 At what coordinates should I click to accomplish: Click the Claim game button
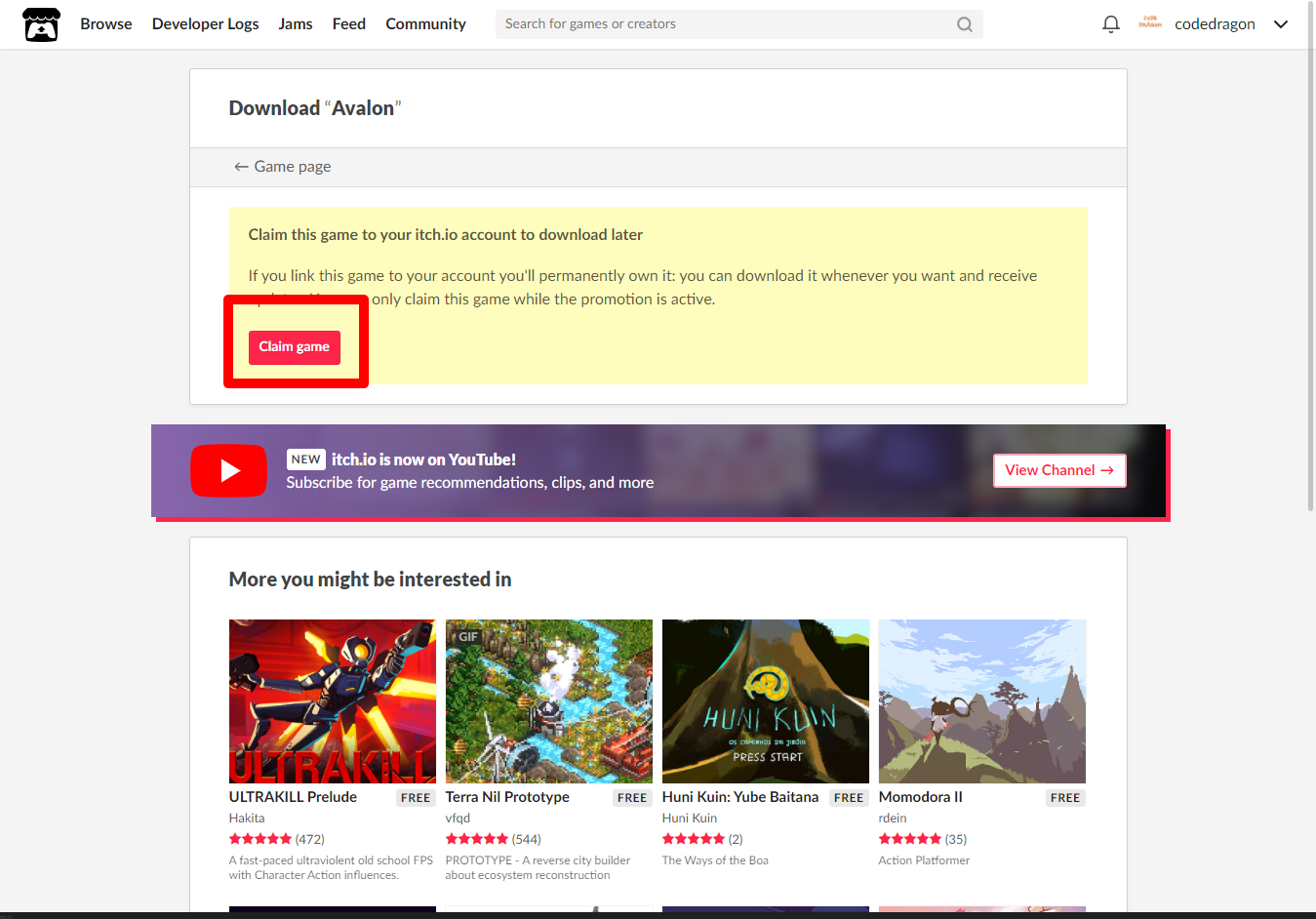294,347
